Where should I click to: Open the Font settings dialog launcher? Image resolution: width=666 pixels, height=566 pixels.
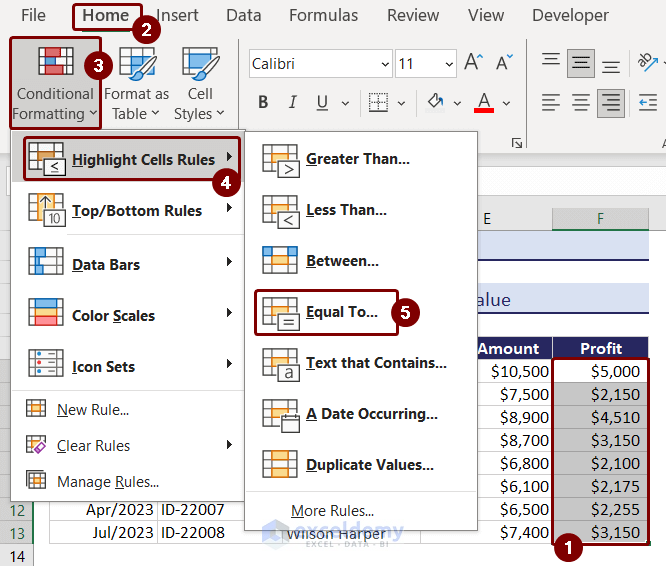pos(516,143)
